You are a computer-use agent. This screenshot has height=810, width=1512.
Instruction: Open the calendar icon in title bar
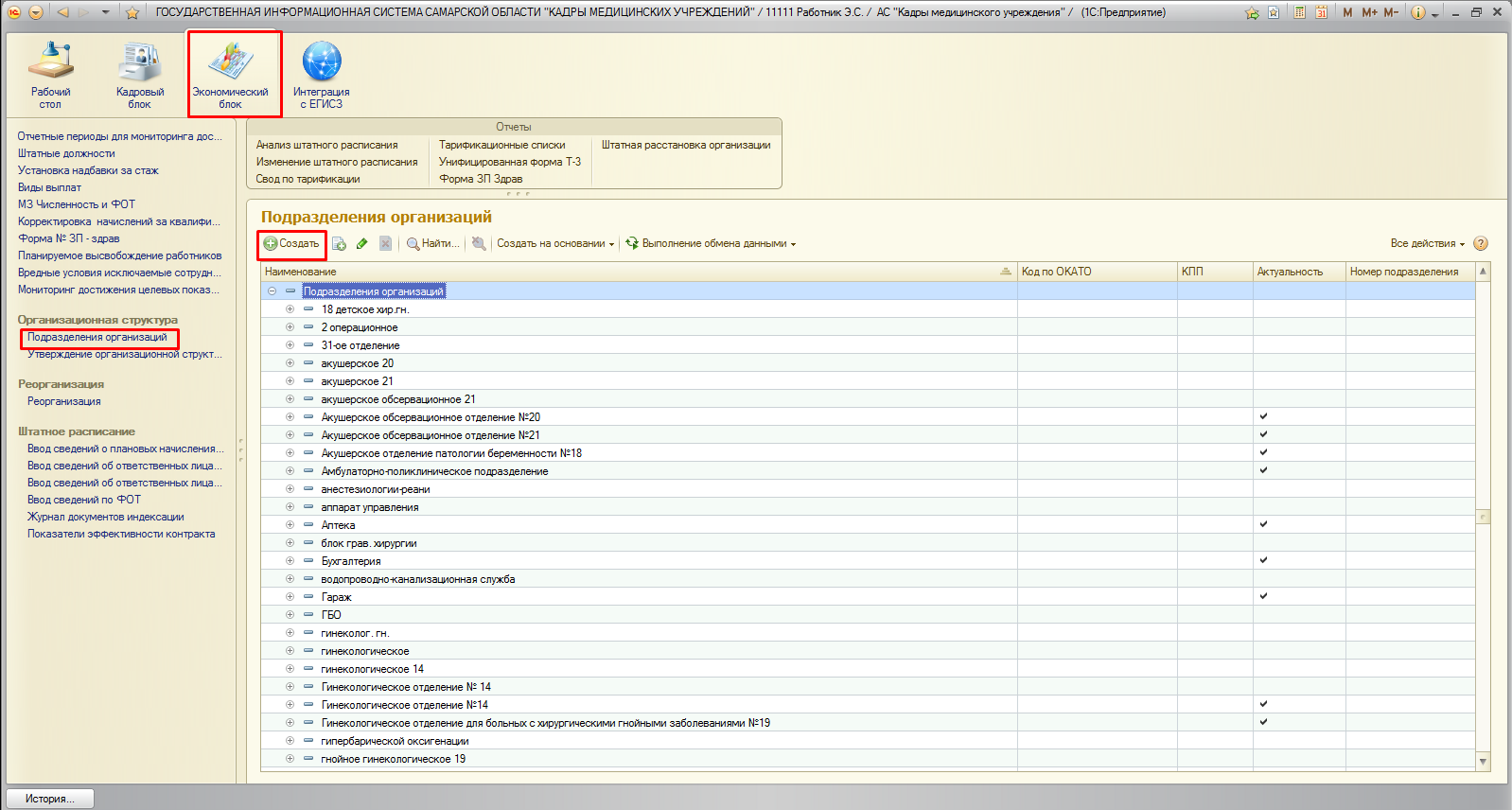tap(1321, 12)
